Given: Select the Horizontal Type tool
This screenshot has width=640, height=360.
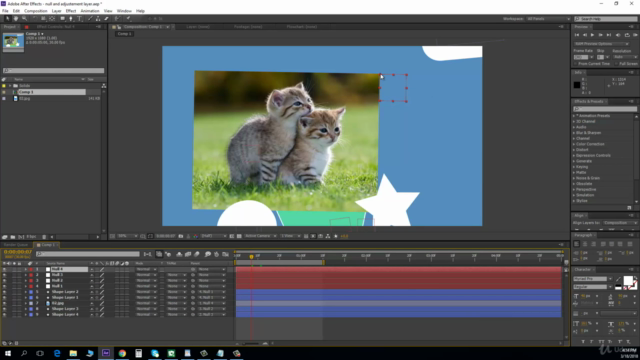Looking at the screenshot, I should point(80,18).
